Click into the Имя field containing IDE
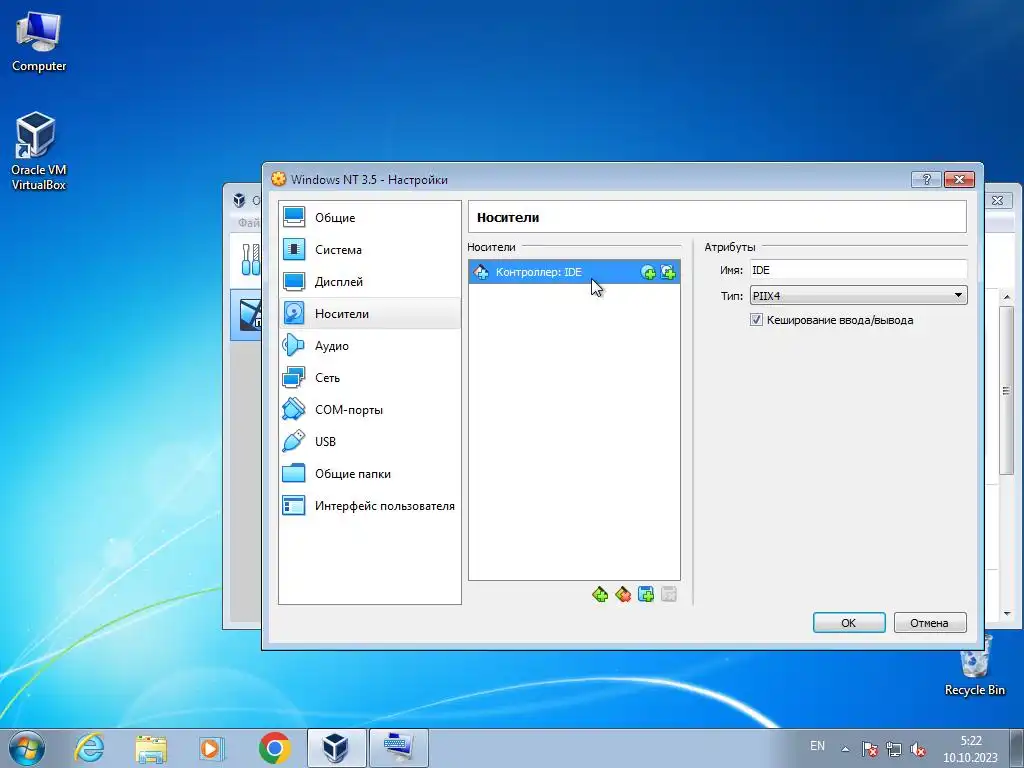This screenshot has height=768, width=1024. [x=858, y=270]
